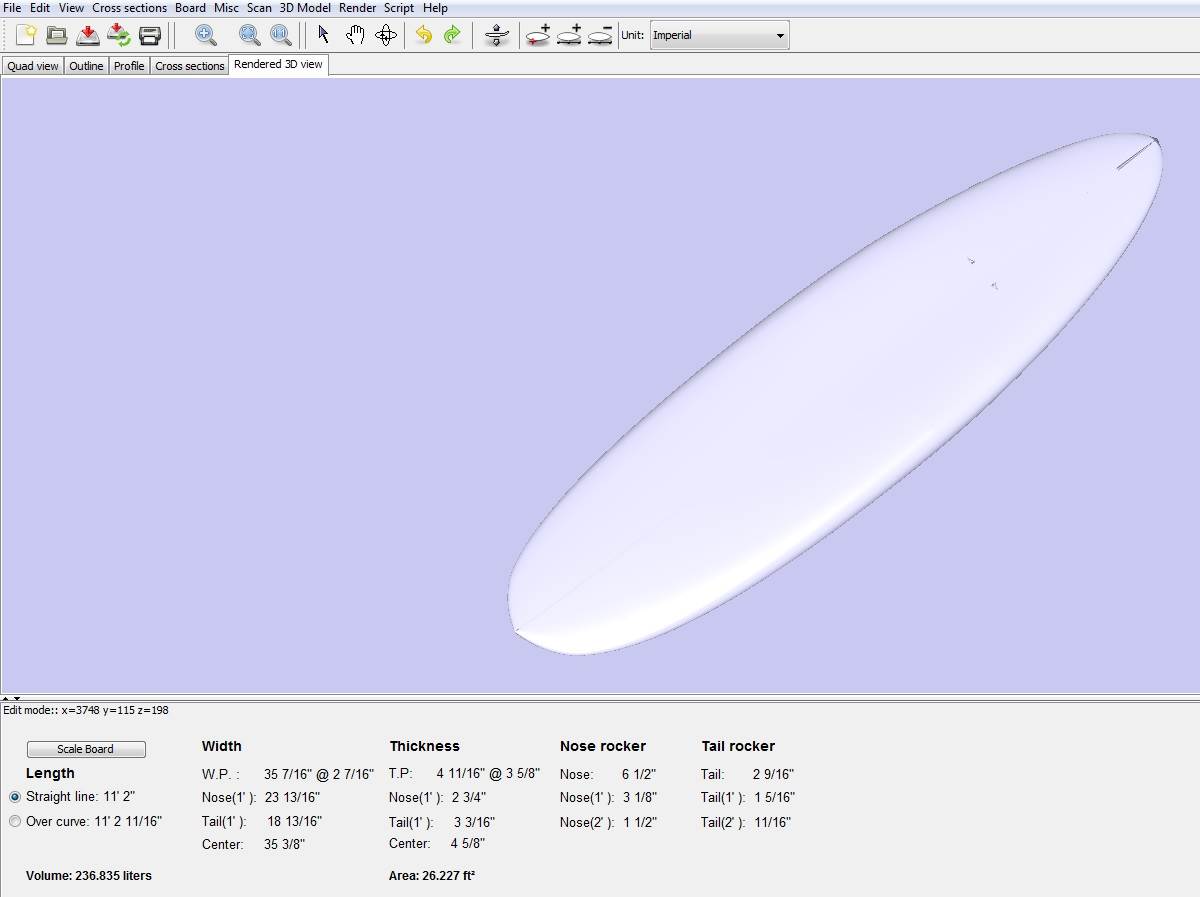Select the Straight line length option
1200x897 pixels.
click(x=15, y=797)
